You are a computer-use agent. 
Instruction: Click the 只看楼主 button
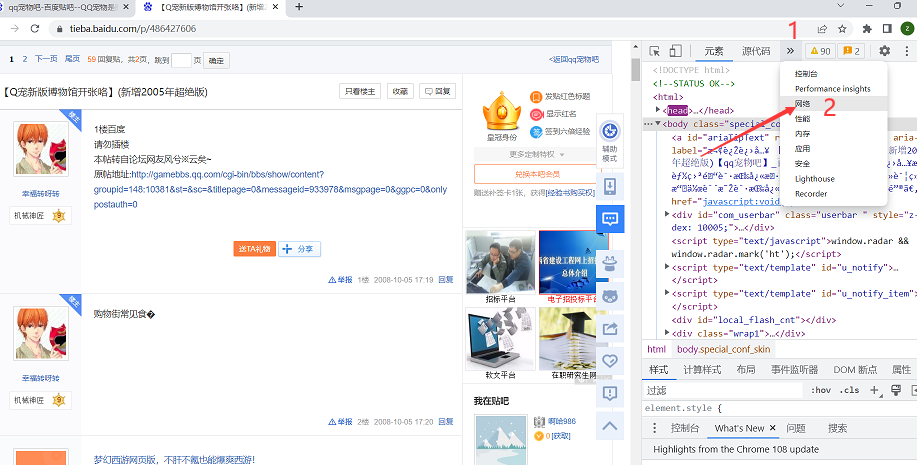(360, 91)
